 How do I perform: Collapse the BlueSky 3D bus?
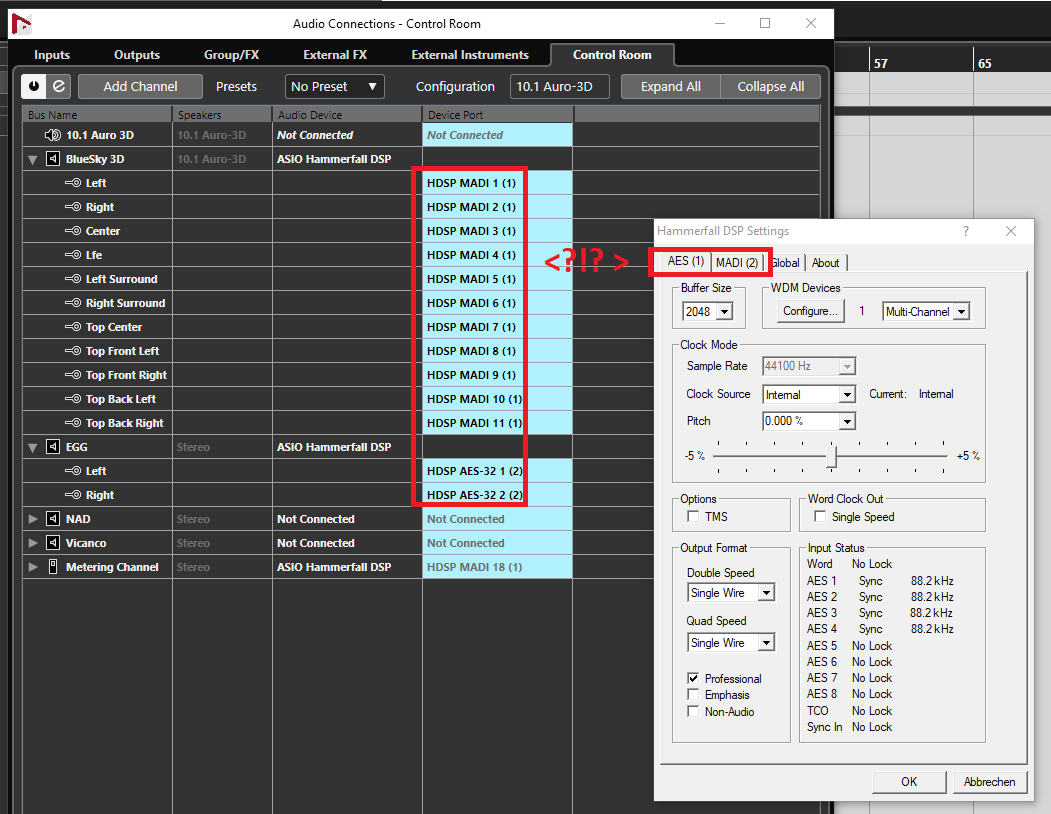pyautogui.click(x=32, y=160)
